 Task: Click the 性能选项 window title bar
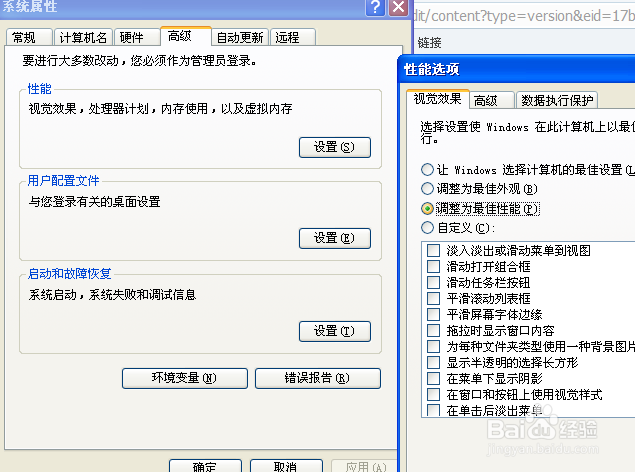[516, 69]
